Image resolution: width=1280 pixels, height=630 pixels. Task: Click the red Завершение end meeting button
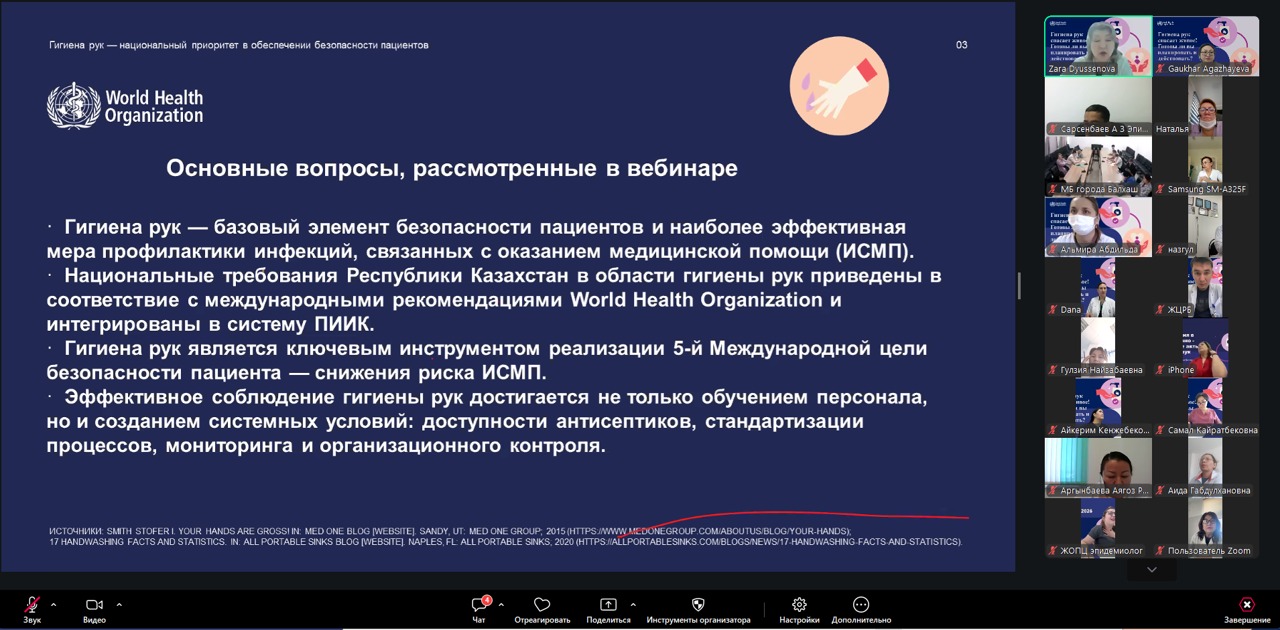1246,605
